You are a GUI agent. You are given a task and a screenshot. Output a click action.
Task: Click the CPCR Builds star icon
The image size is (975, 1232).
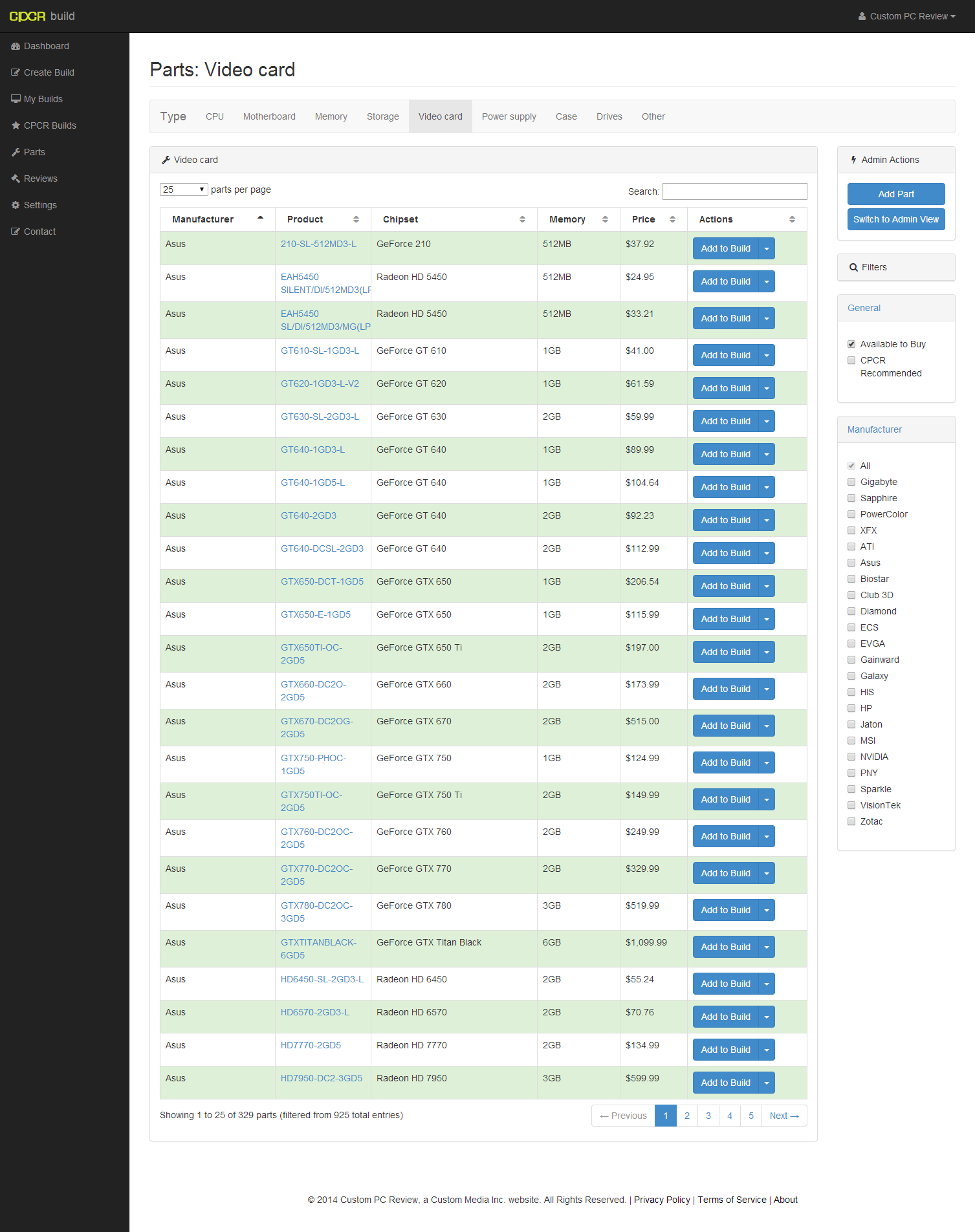tap(16, 125)
